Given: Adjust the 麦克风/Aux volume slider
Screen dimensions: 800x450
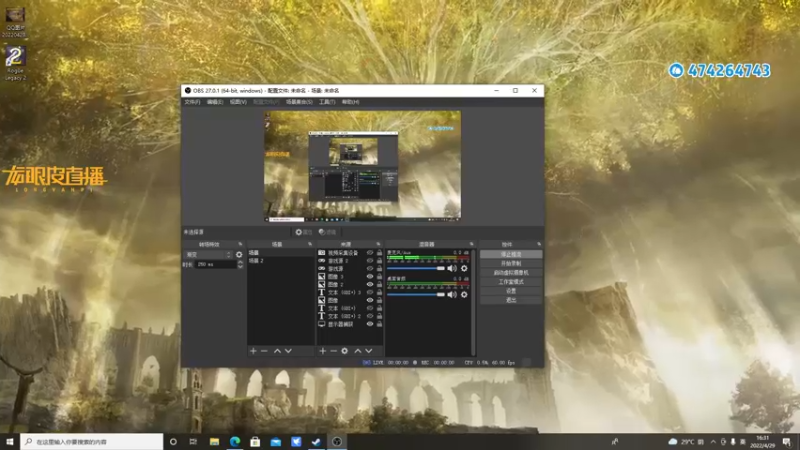Looking at the screenshot, I should (416, 268).
